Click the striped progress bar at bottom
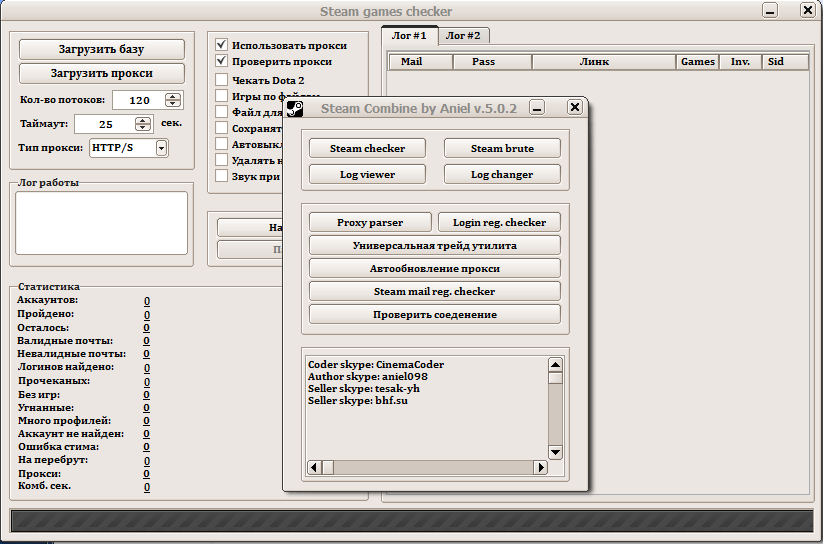The height and width of the screenshot is (544, 823). point(412,521)
